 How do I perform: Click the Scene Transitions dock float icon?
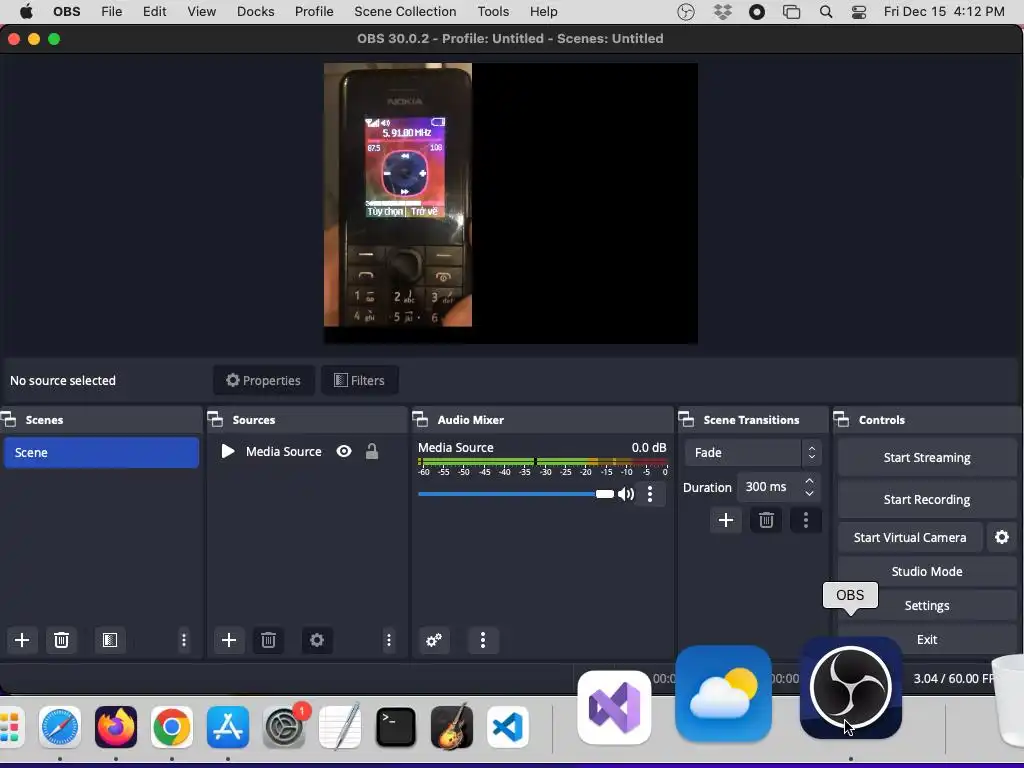(x=686, y=419)
